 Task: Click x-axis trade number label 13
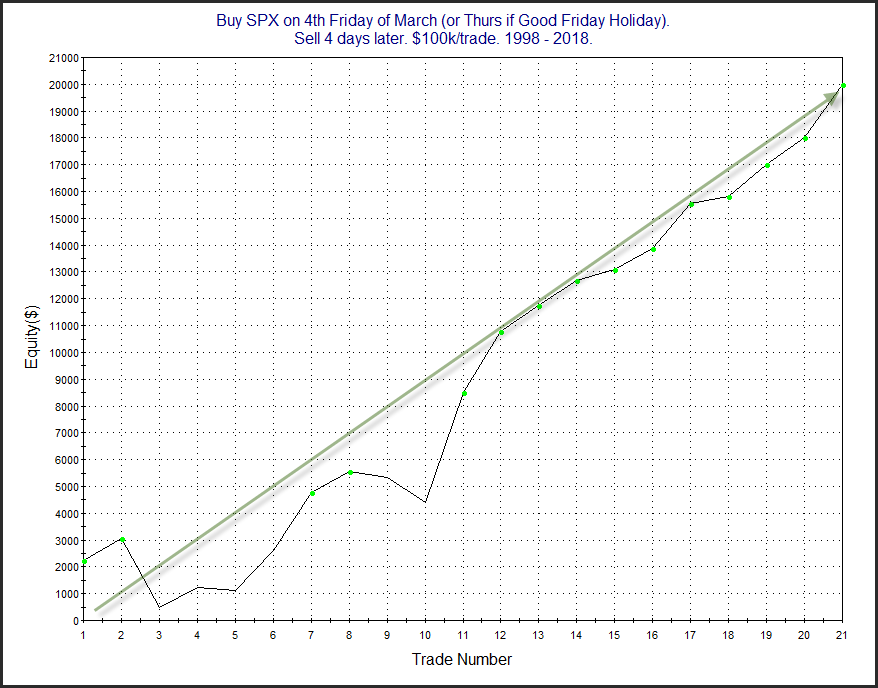pos(540,633)
